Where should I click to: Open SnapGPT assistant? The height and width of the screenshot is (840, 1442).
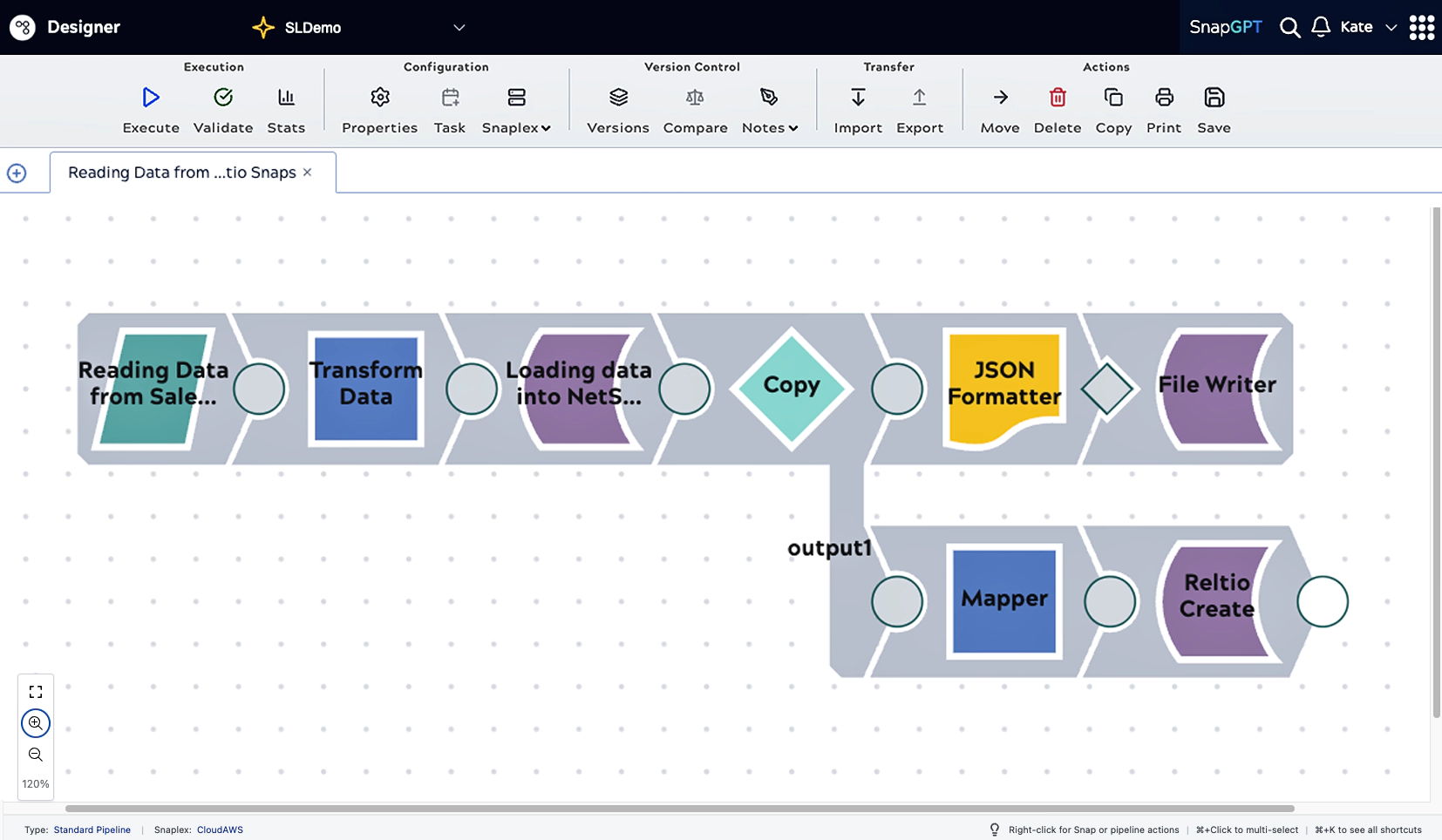tap(1226, 27)
